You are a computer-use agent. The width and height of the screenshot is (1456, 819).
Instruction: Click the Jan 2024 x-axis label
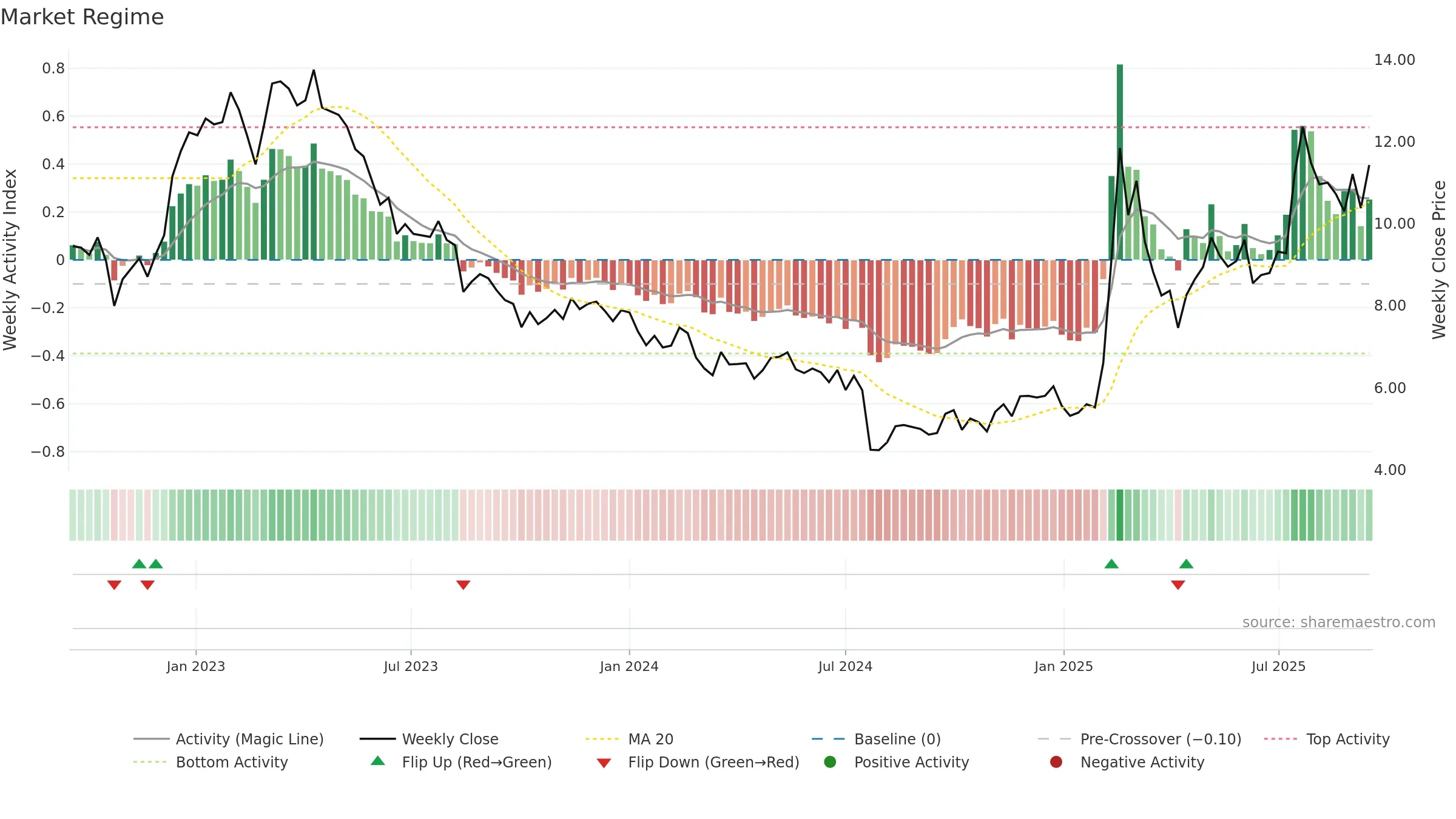coord(629,666)
